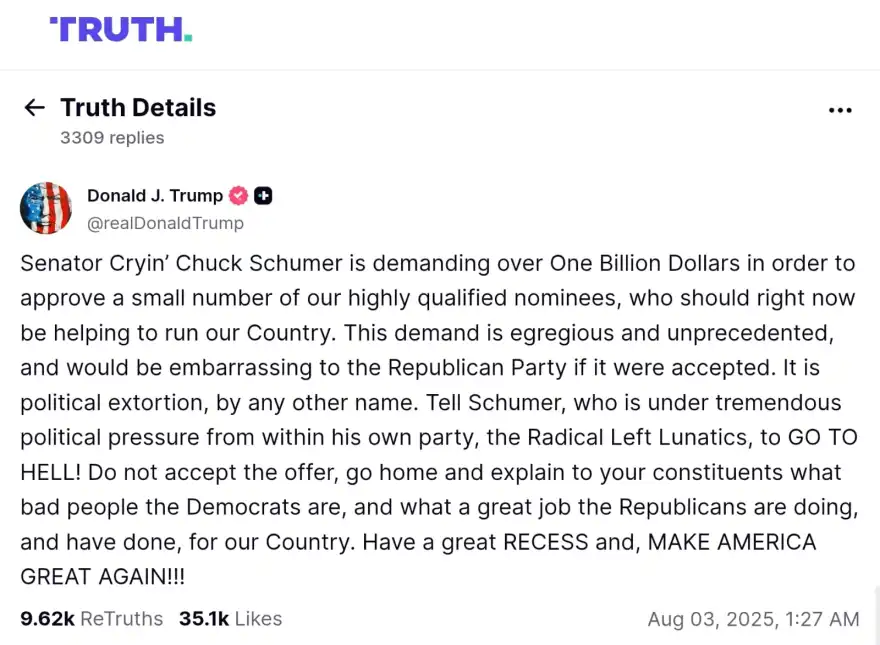View the 3309 replies count

point(112,138)
